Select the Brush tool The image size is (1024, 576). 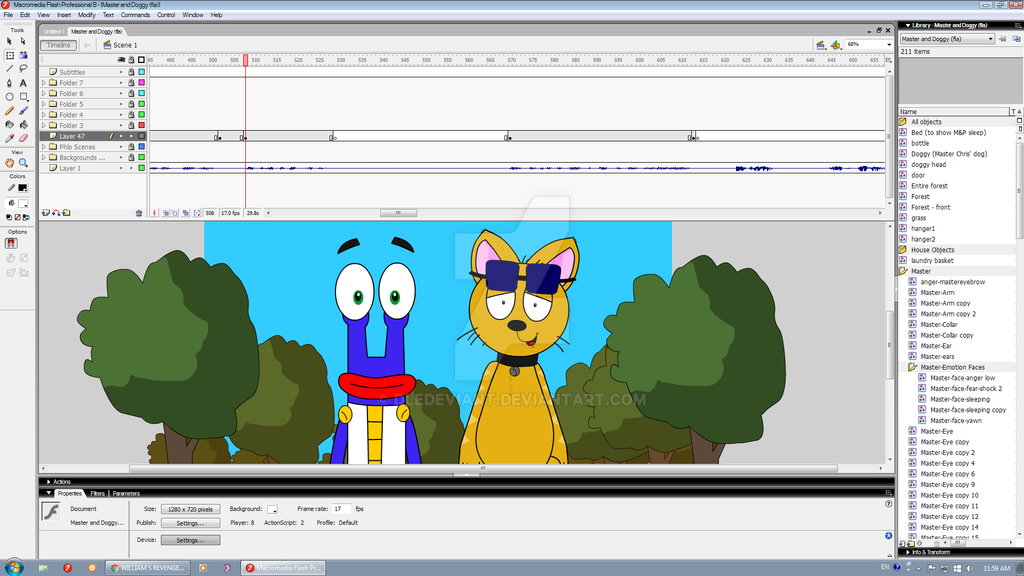coord(24,111)
